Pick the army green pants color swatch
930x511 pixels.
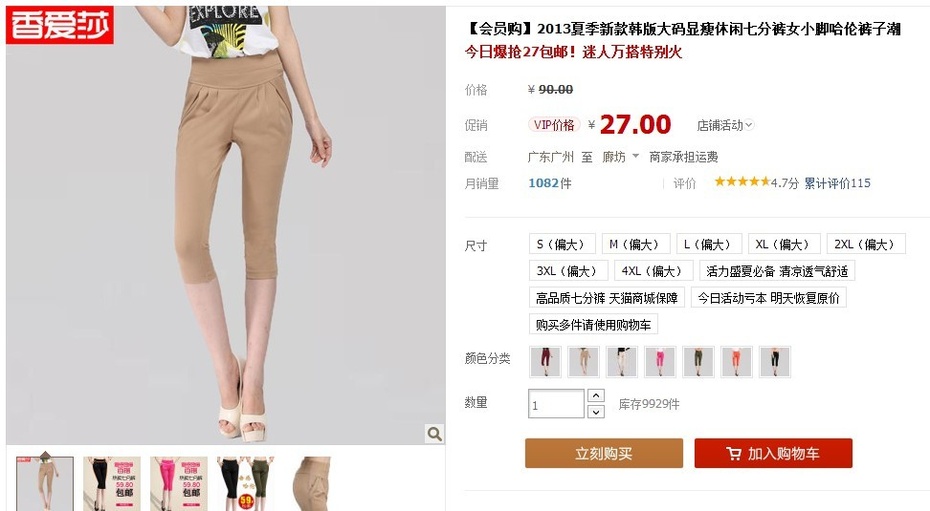point(698,362)
